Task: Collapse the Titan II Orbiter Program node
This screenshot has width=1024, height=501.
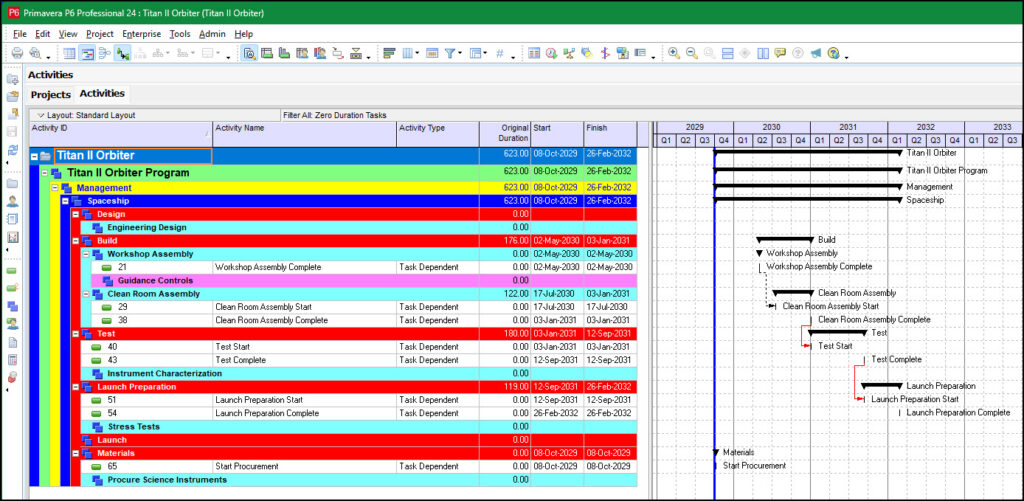Action: tap(44, 173)
